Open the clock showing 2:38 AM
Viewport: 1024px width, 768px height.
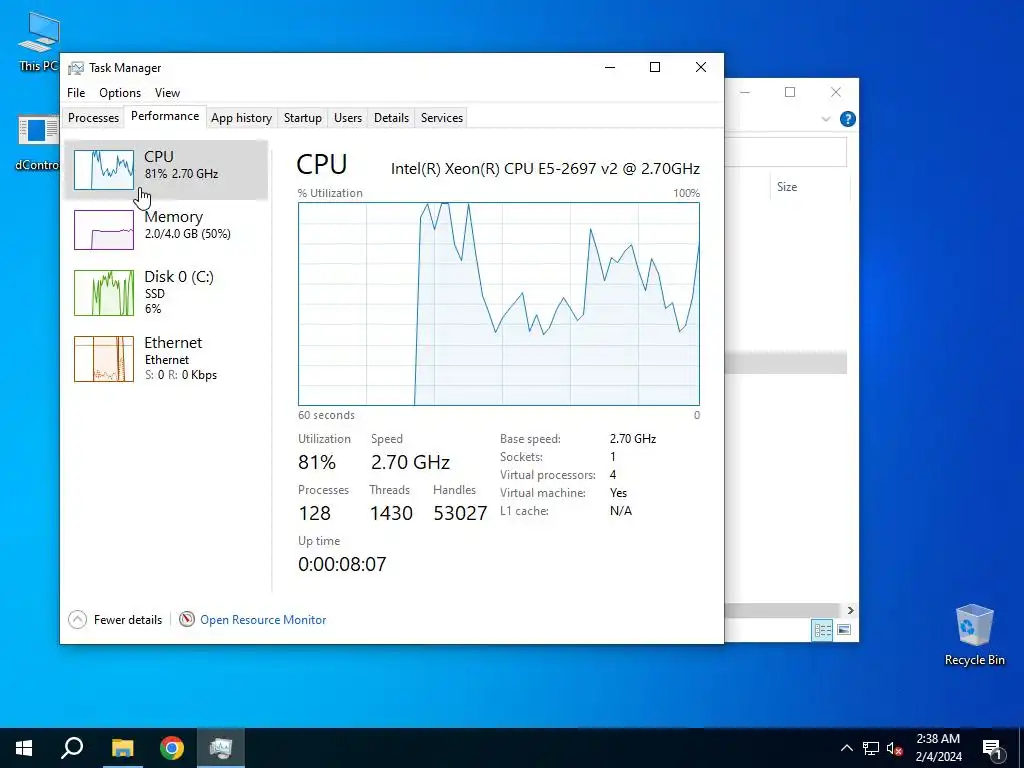pyautogui.click(x=938, y=748)
